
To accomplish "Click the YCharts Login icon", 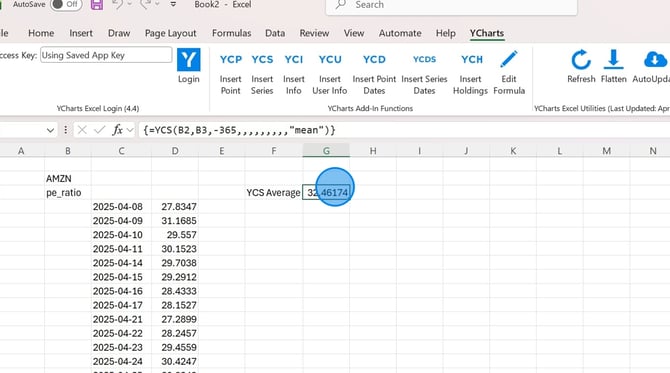I will click(188, 60).
